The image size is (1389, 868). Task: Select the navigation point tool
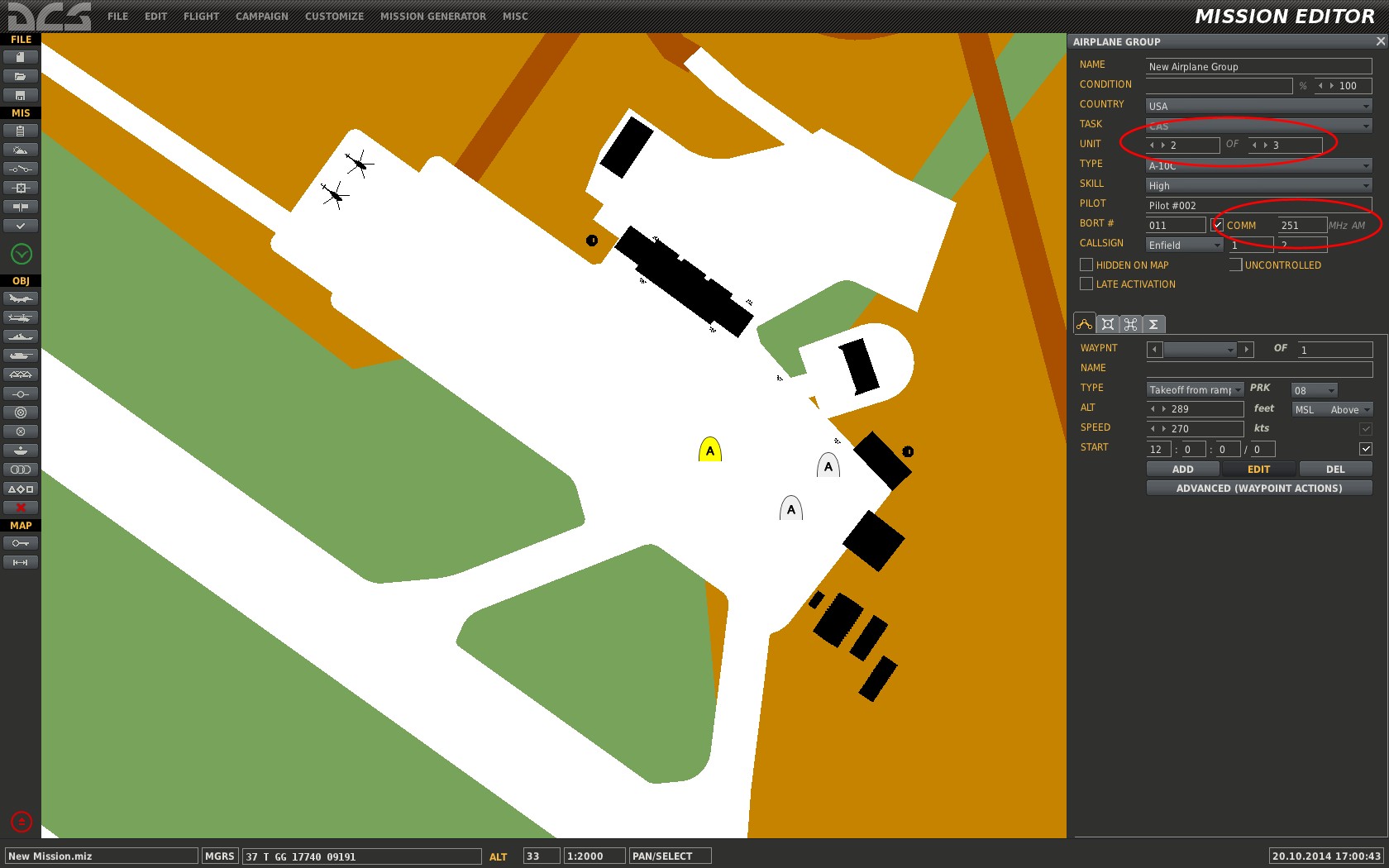(x=21, y=393)
